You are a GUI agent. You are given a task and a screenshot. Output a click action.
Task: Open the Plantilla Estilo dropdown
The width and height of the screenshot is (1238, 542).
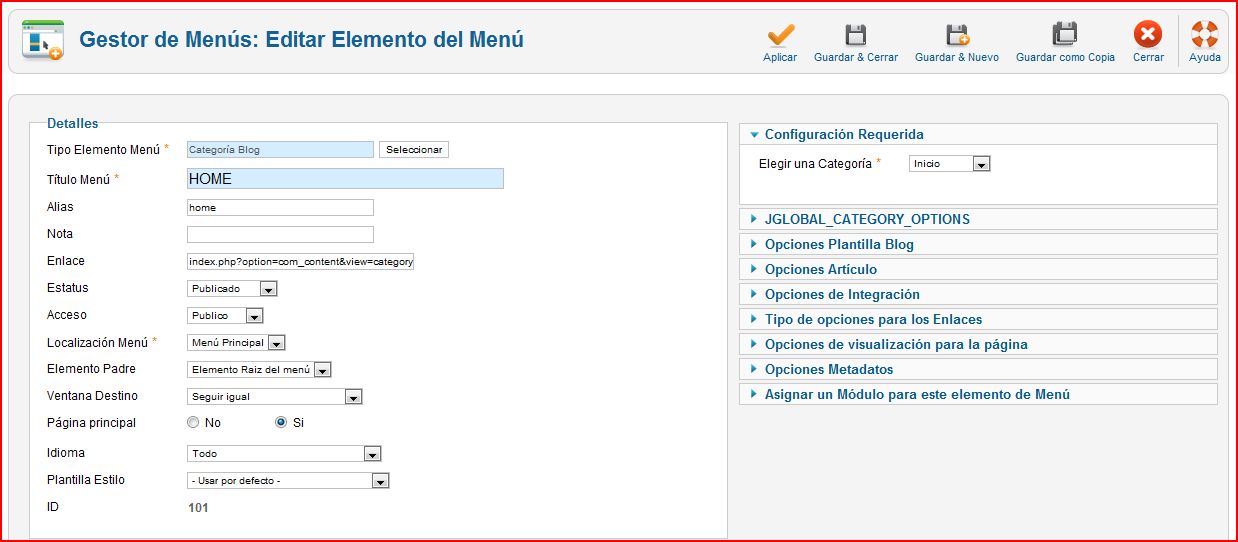click(x=288, y=481)
